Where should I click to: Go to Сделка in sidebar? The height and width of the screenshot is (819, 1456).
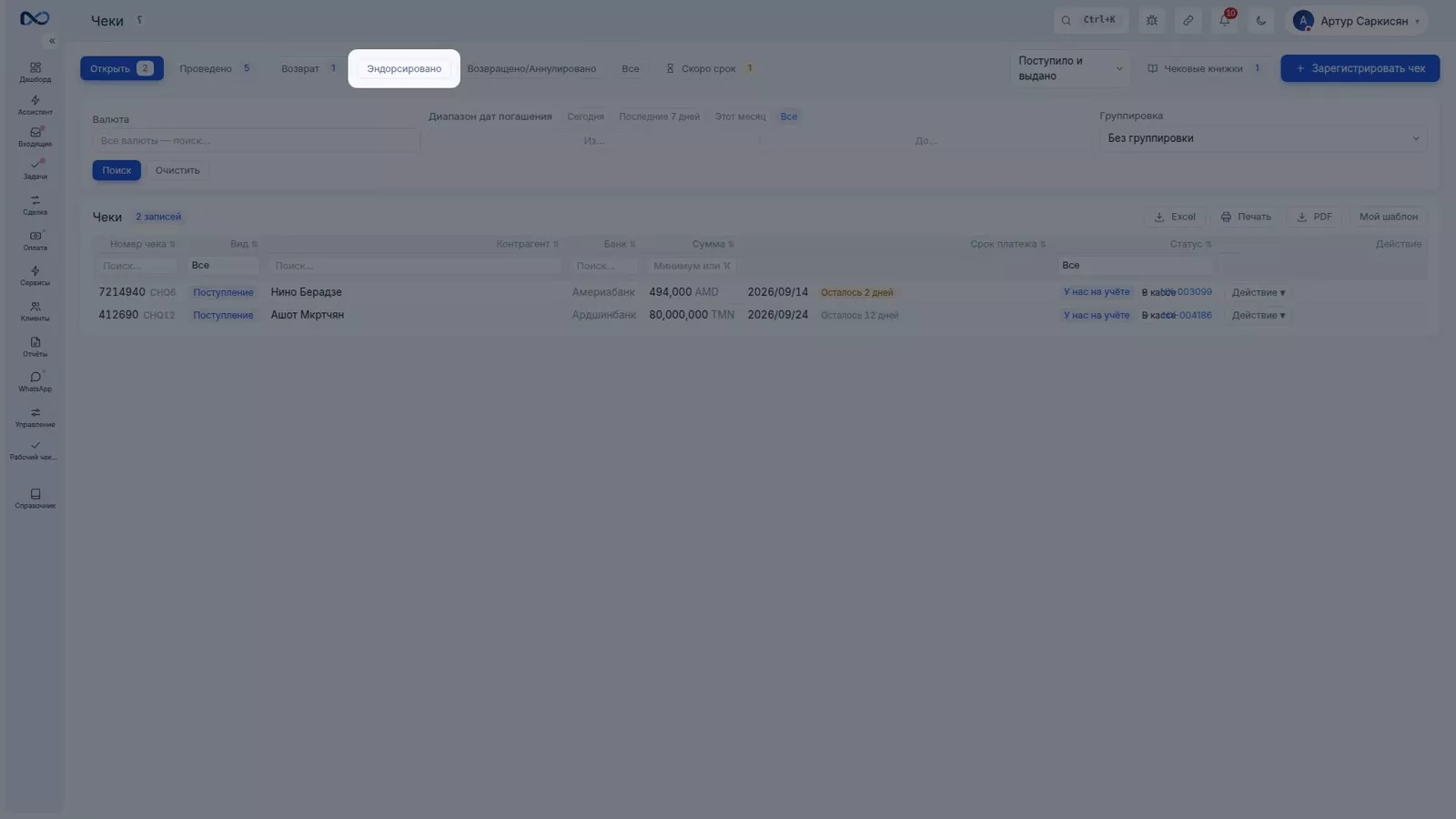click(x=35, y=205)
